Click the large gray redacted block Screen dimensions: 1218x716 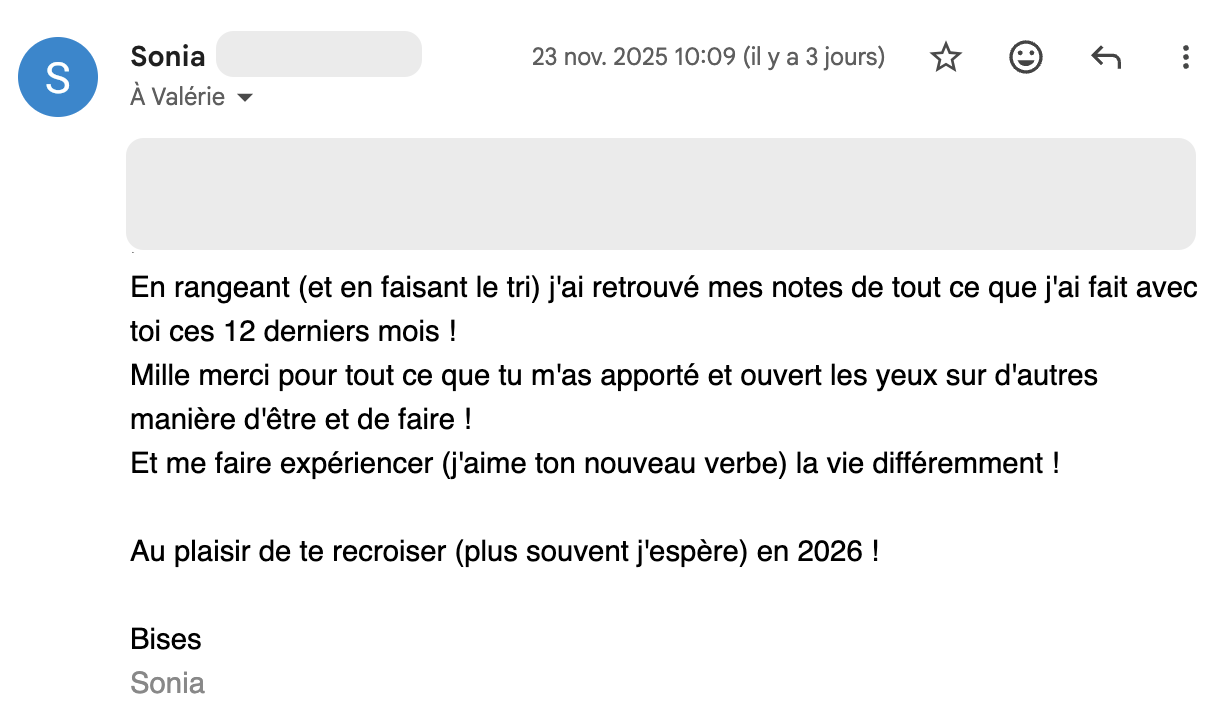660,193
